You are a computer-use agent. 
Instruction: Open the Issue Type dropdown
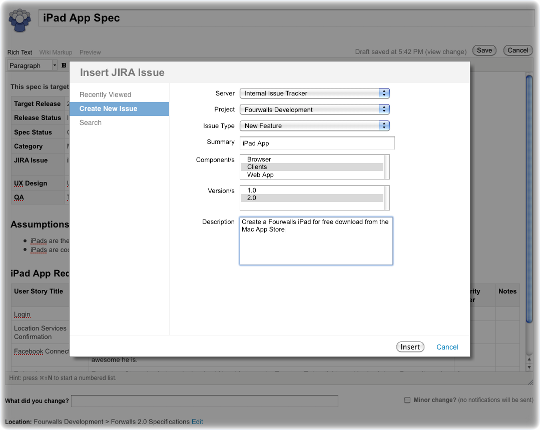click(315, 126)
